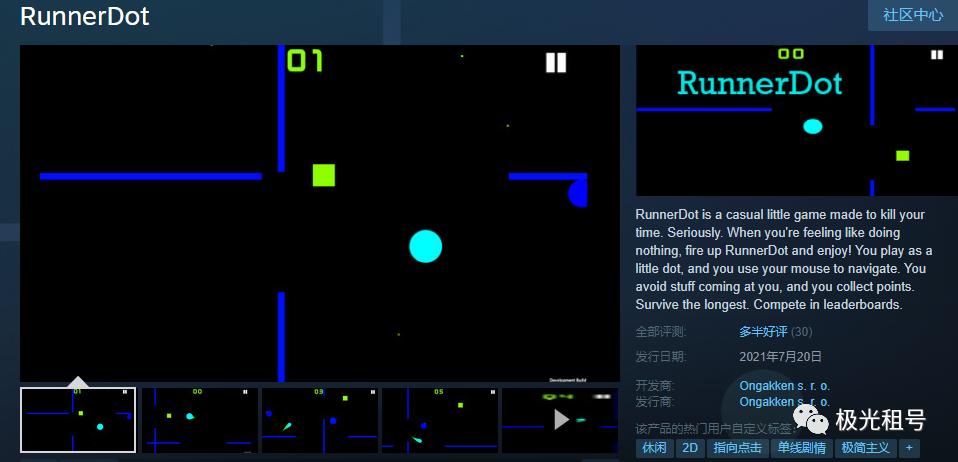
Task: Select the first screenshot thumbnail with score 01
Action: pyautogui.click(x=78, y=420)
